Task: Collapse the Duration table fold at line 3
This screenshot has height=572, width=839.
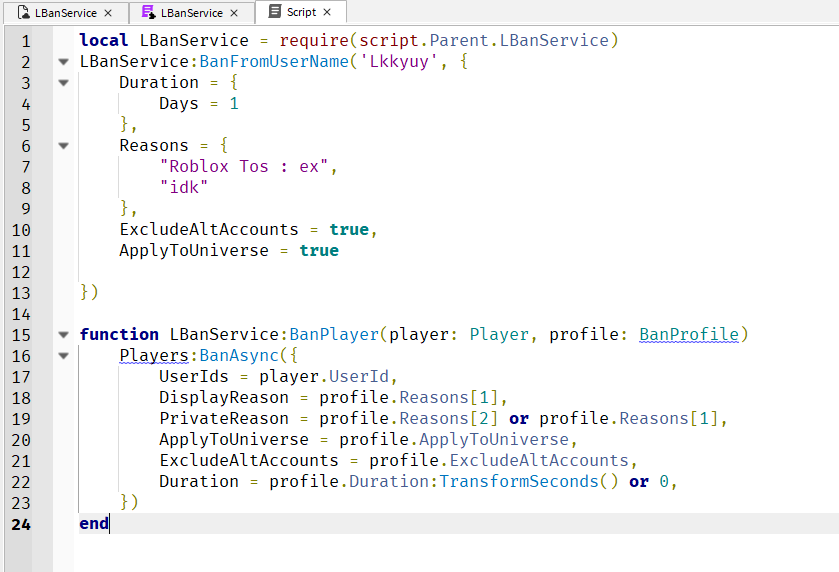Action: (x=64, y=83)
